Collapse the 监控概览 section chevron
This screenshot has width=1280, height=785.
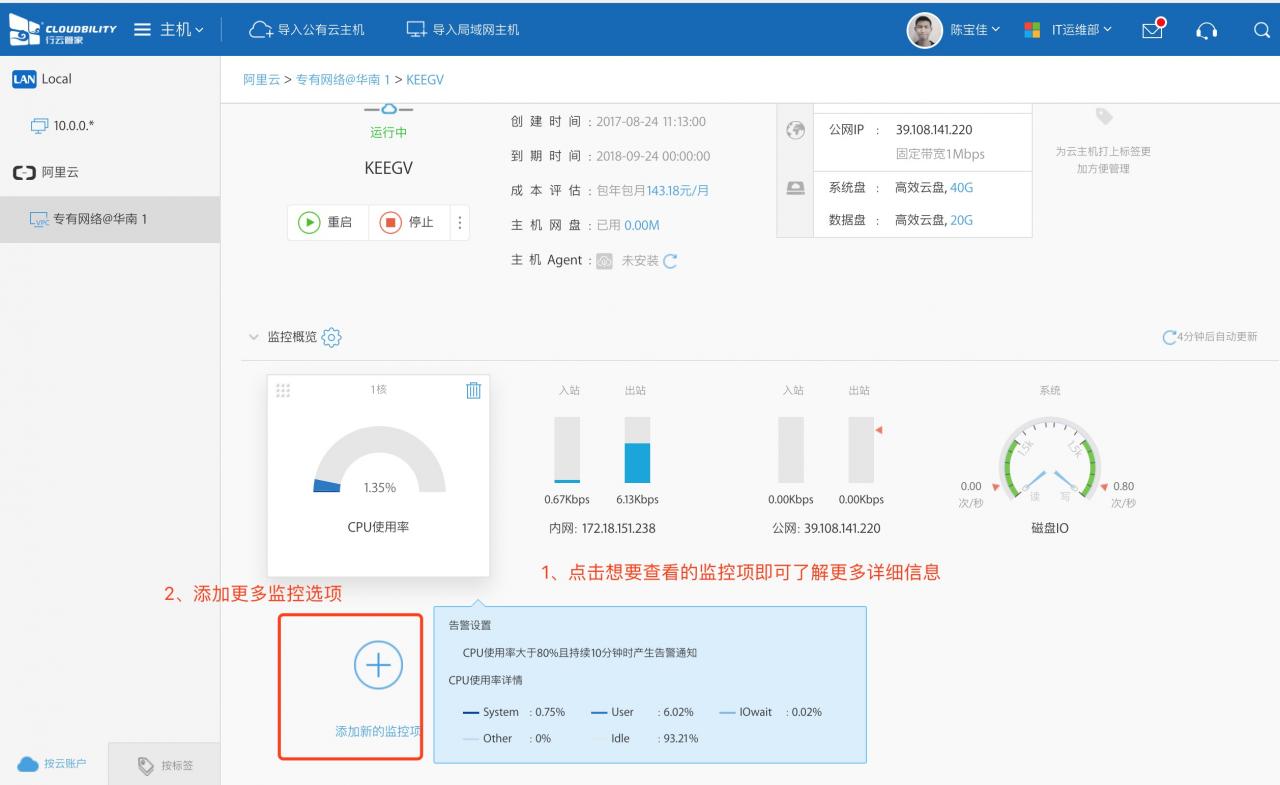point(253,338)
